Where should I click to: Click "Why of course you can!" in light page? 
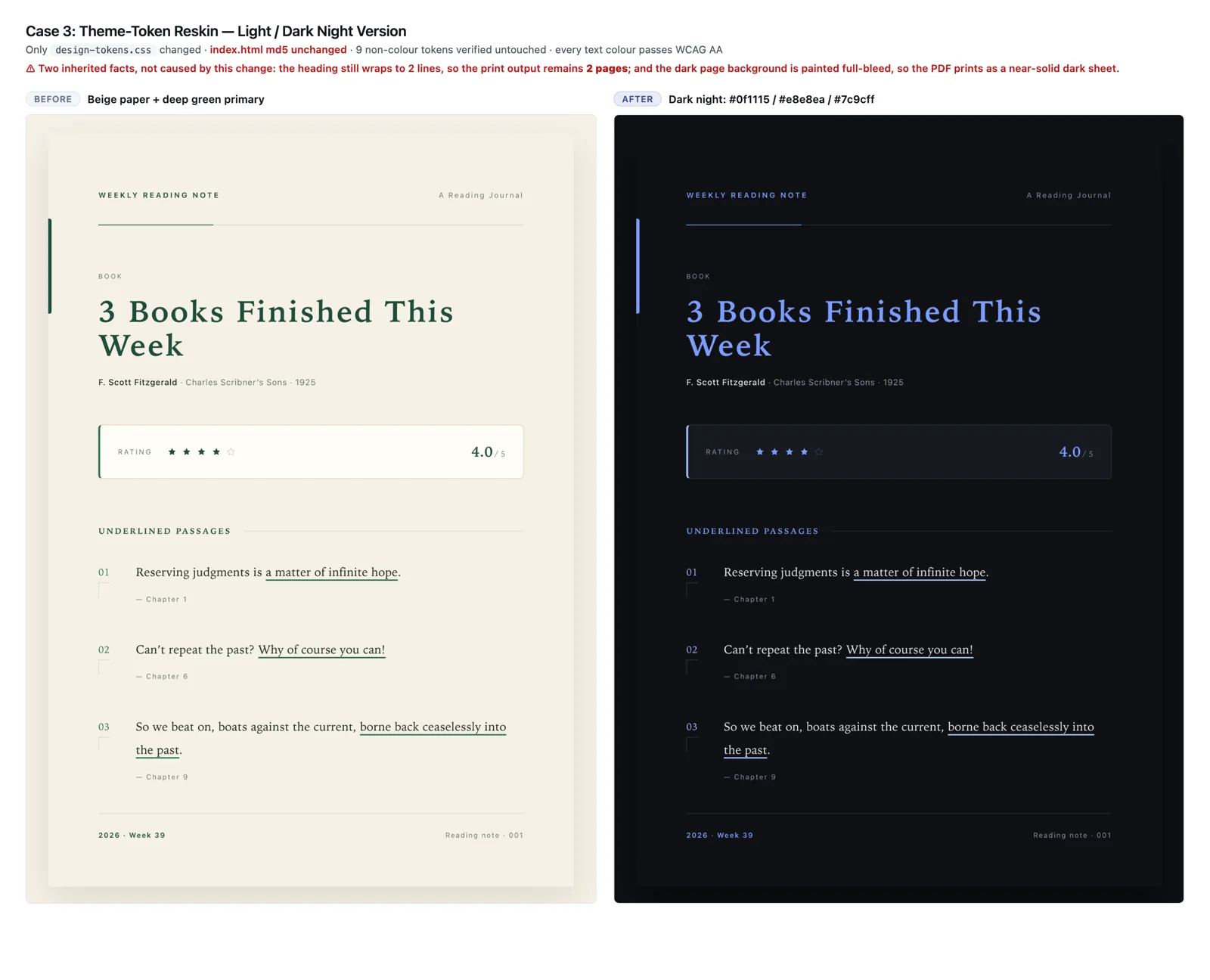click(321, 650)
